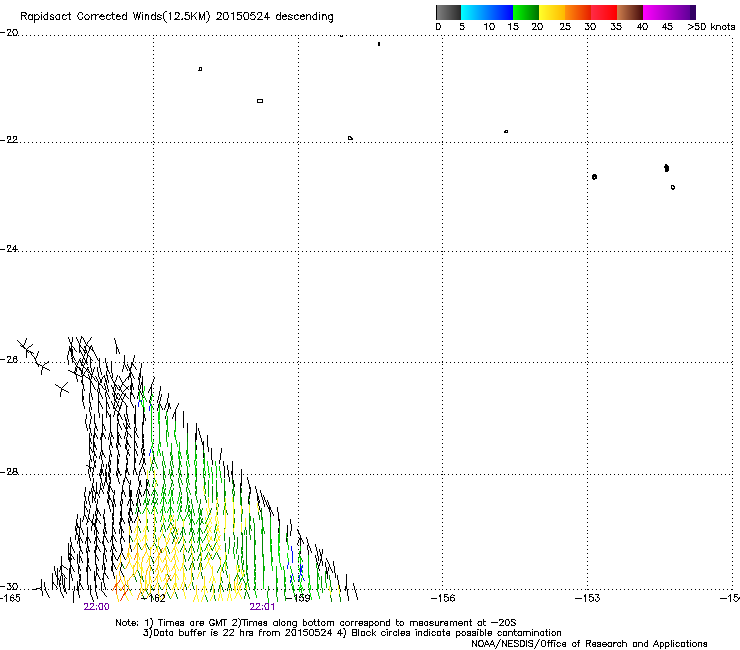The width and height of the screenshot is (740, 650).
Task: Click the longitude label '-153'
Action: coord(588,598)
